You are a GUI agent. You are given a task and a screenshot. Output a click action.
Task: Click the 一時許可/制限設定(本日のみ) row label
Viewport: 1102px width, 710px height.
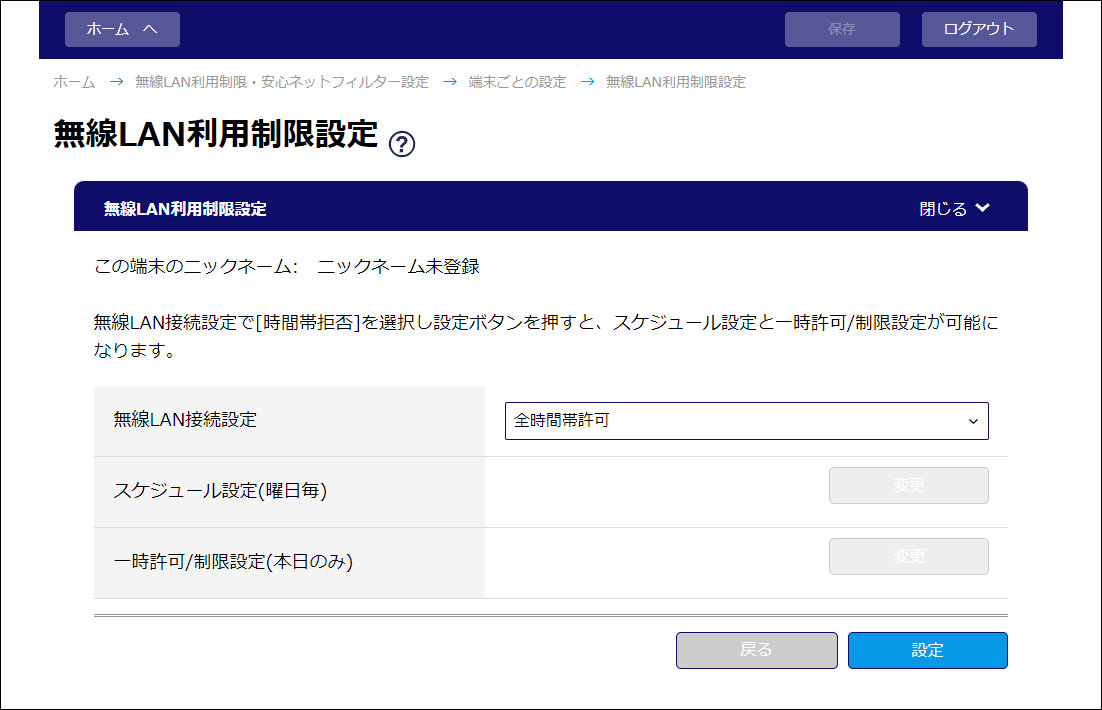click(x=233, y=562)
